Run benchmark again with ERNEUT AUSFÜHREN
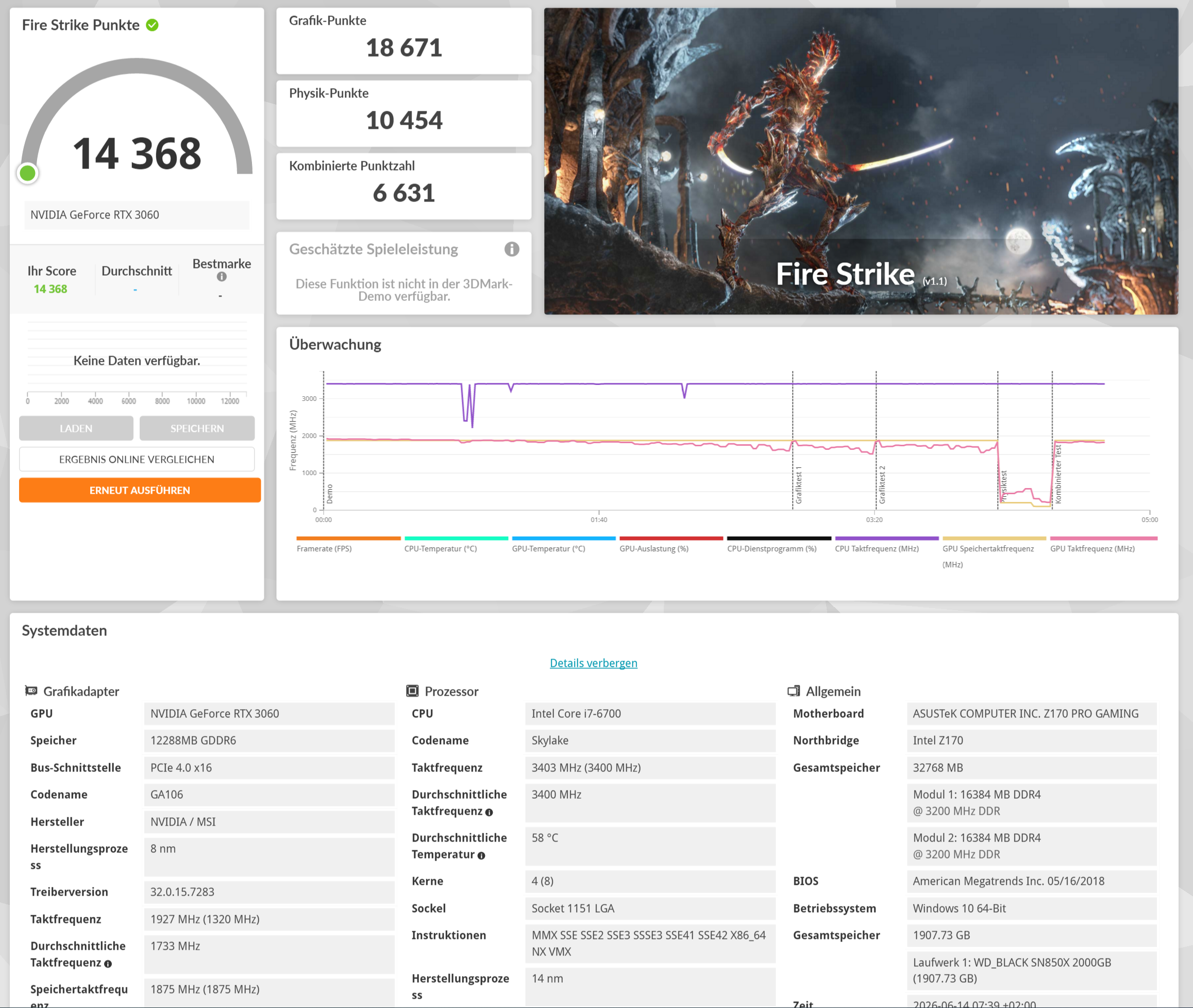This screenshot has width=1193, height=1008. click(140, 490)
